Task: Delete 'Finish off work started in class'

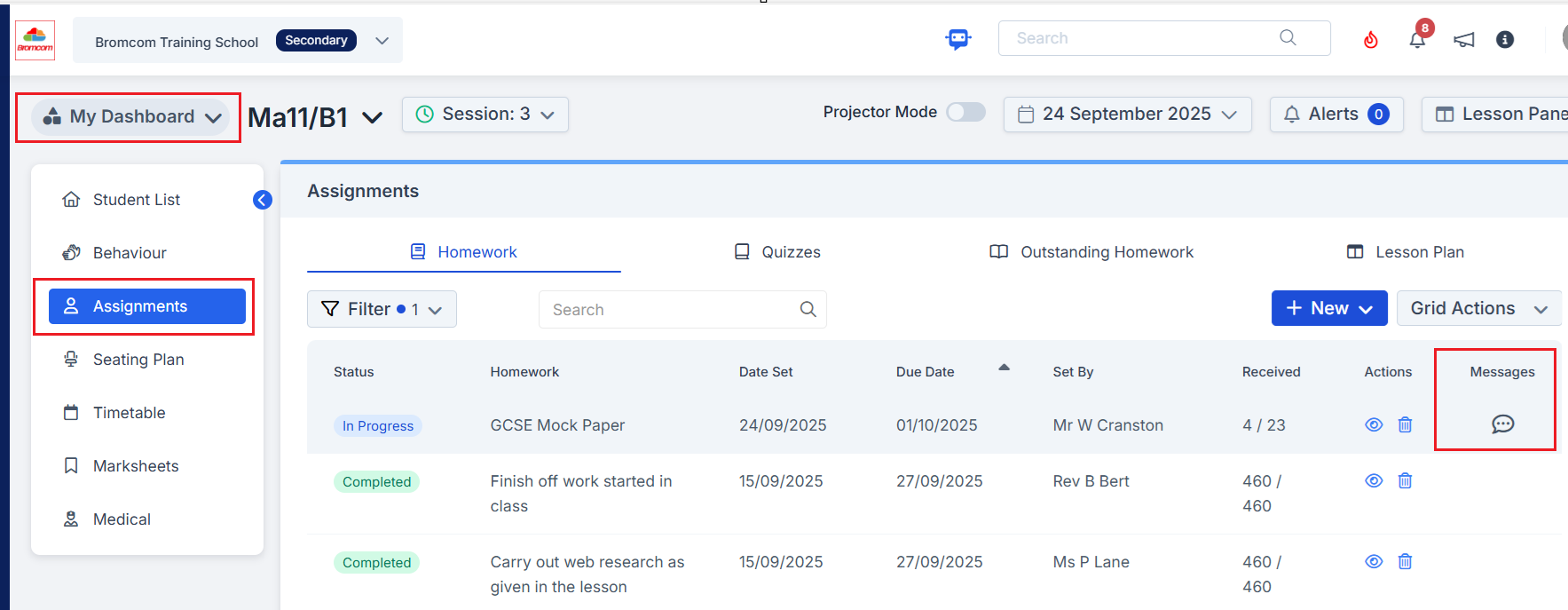Action: coord(1405,480)
